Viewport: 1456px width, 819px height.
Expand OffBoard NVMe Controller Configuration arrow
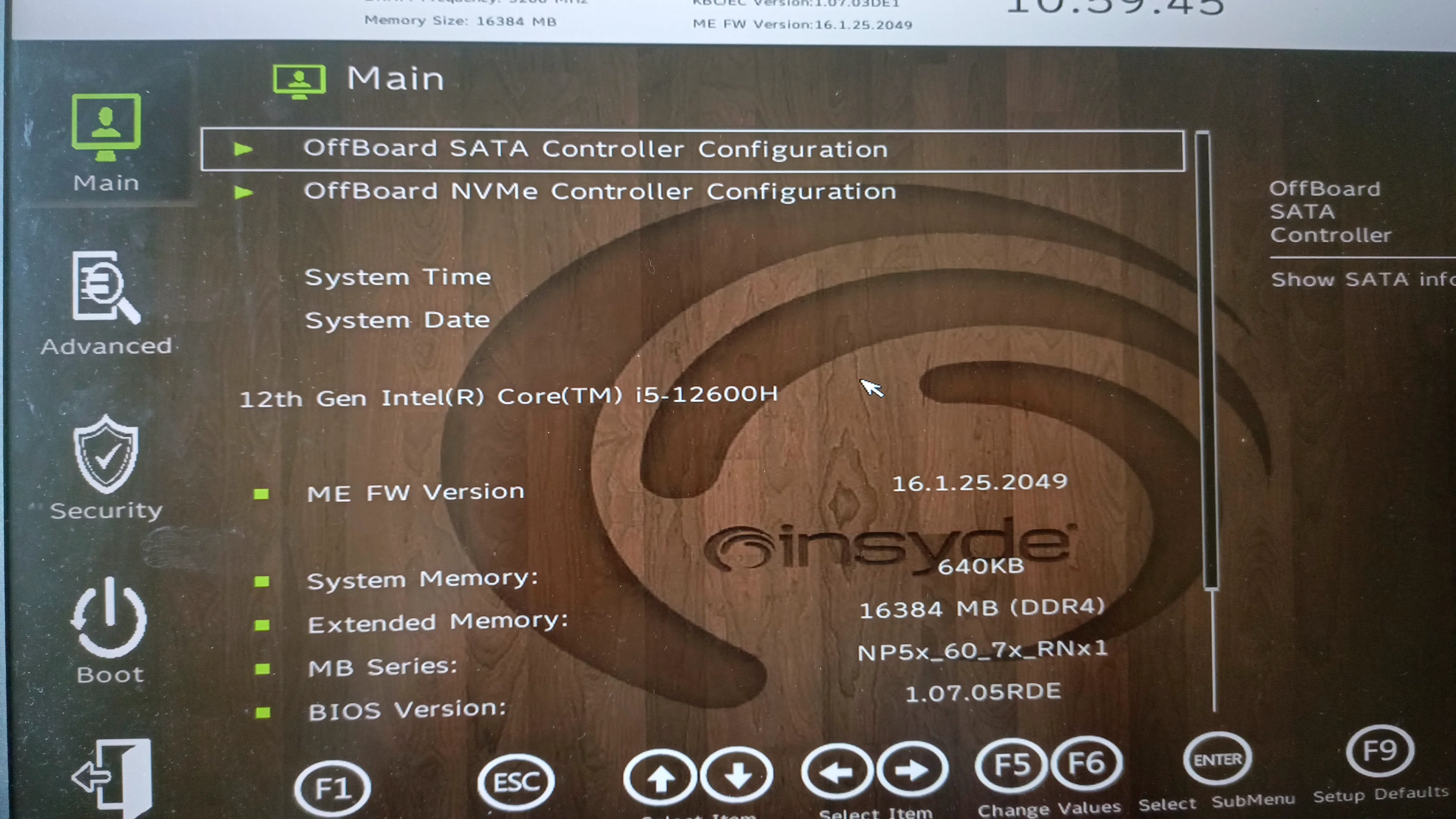pyautogui.click(x=243, y=192)
